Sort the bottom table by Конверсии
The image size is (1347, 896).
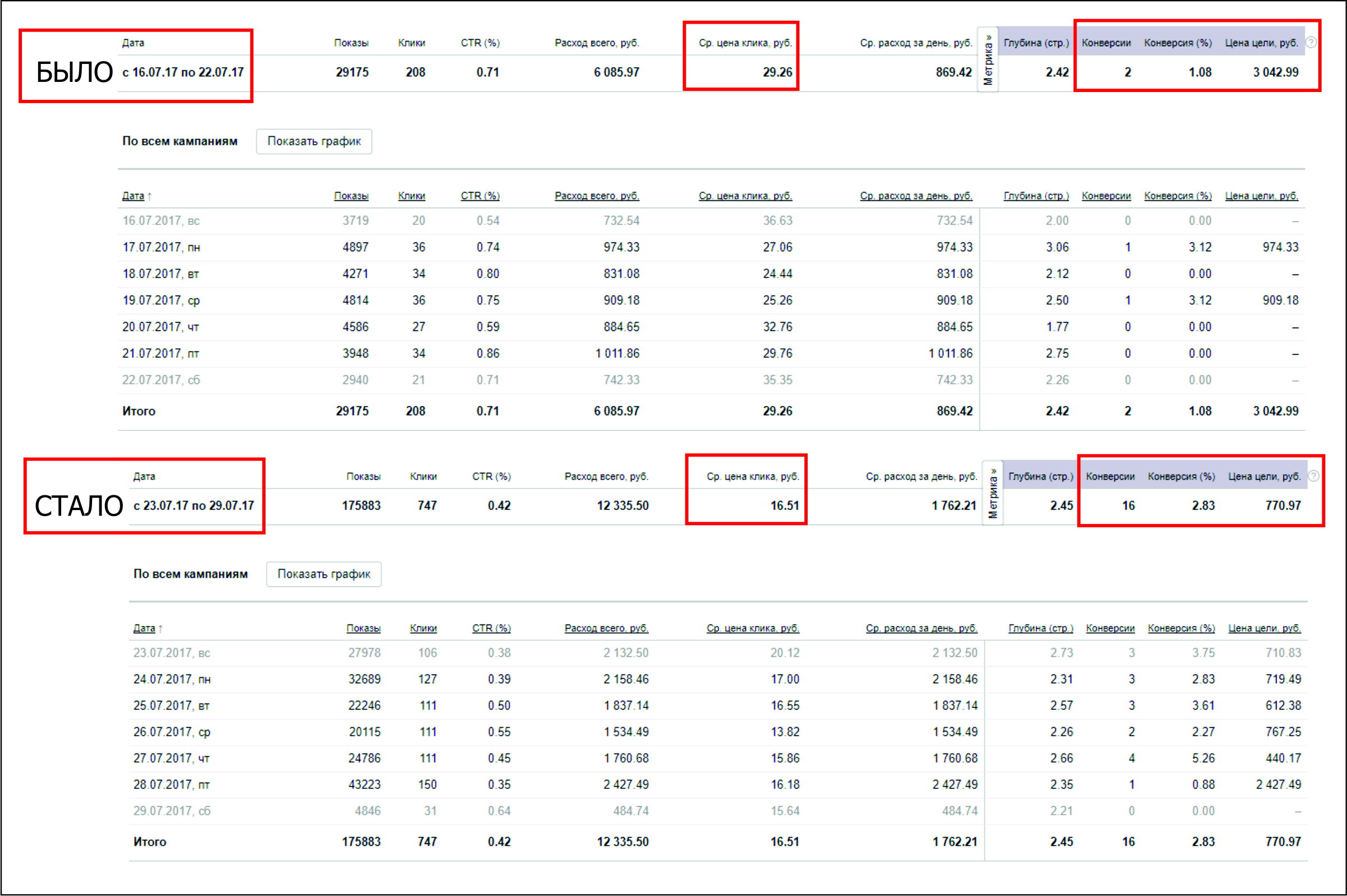1110,628
